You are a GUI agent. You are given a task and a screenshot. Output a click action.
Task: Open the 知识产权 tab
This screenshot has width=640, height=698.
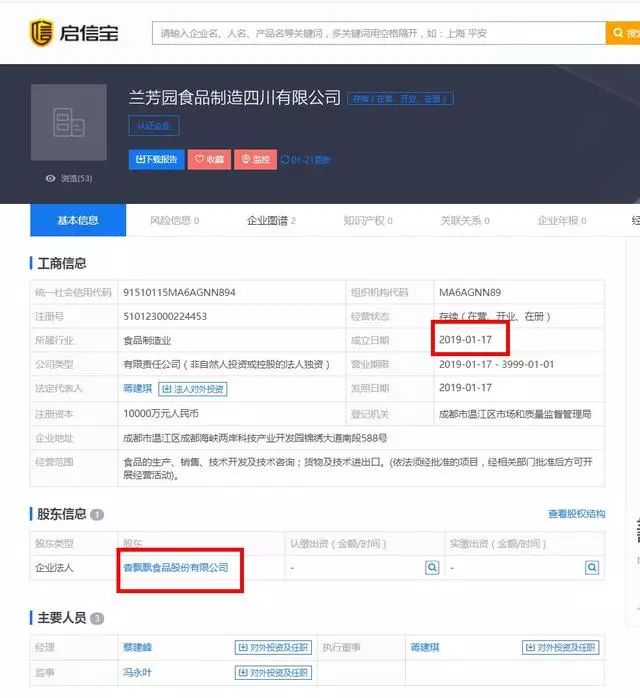coord(368,220)
